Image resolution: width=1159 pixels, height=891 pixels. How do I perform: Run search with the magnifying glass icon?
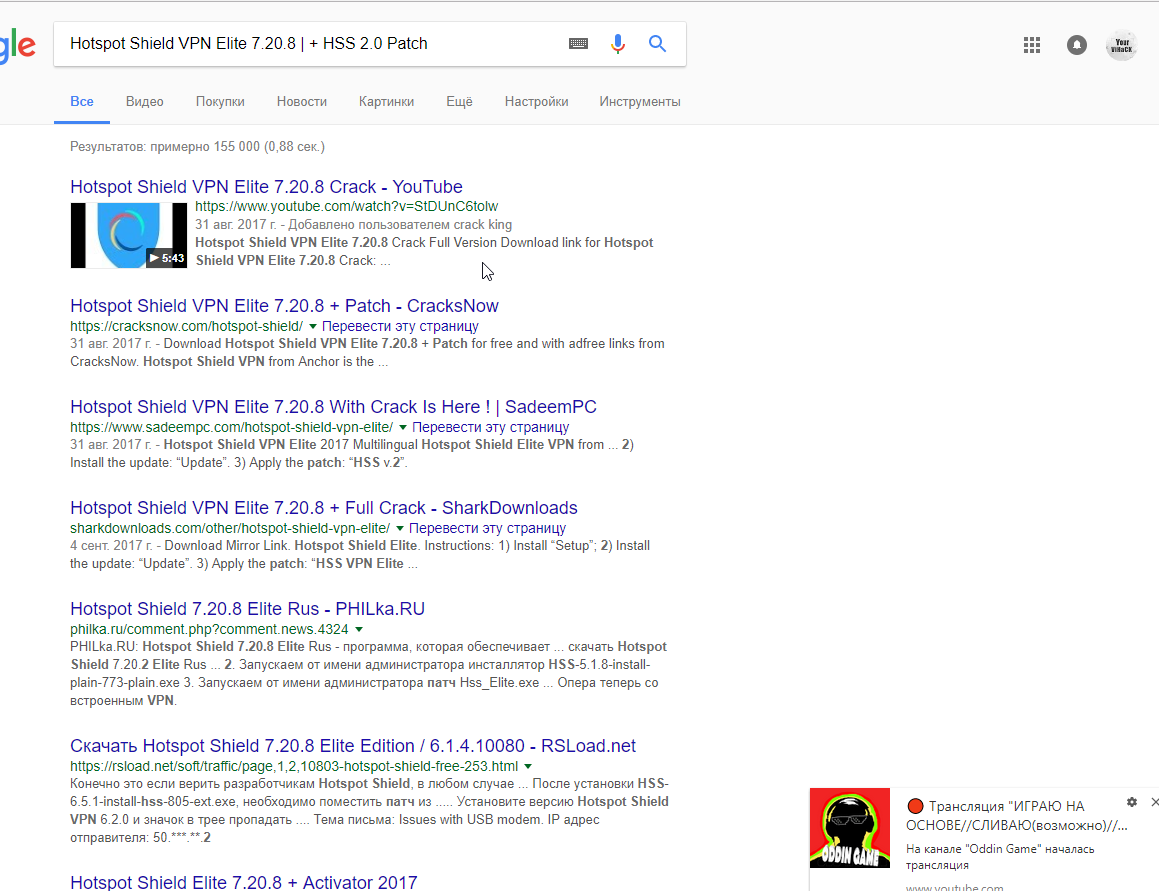point(657,44)
